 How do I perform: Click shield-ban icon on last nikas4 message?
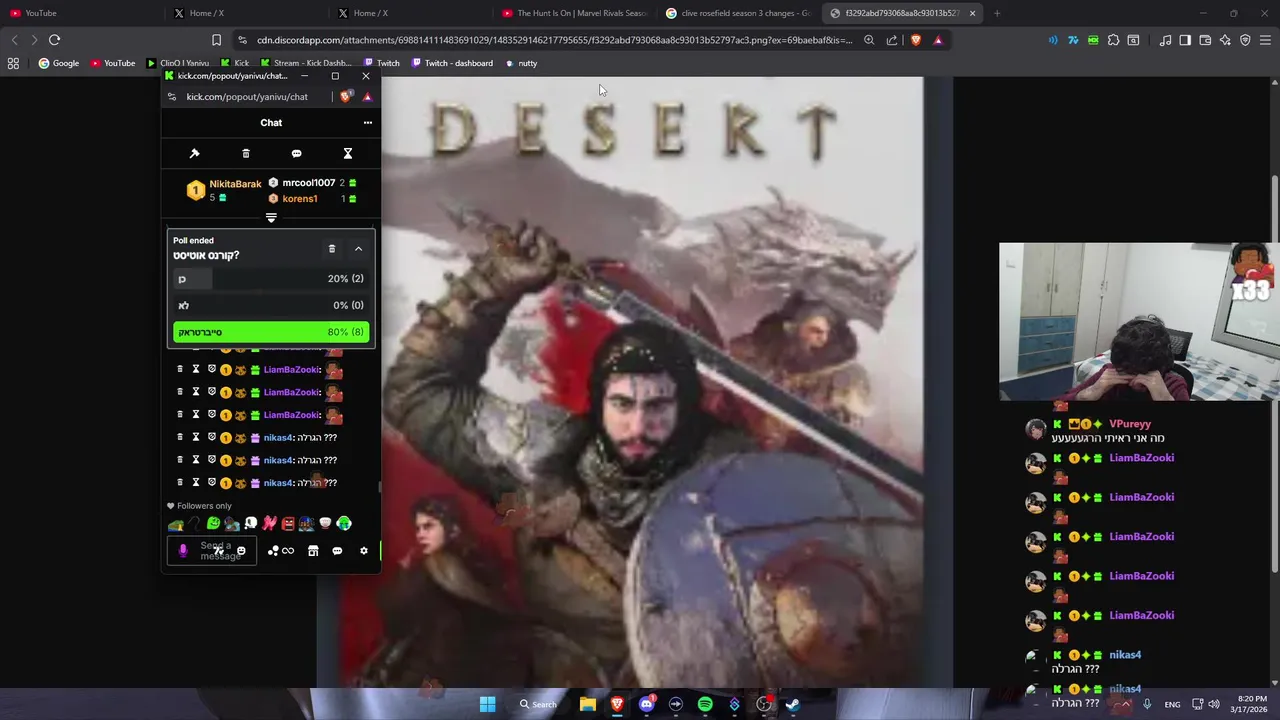211,483
